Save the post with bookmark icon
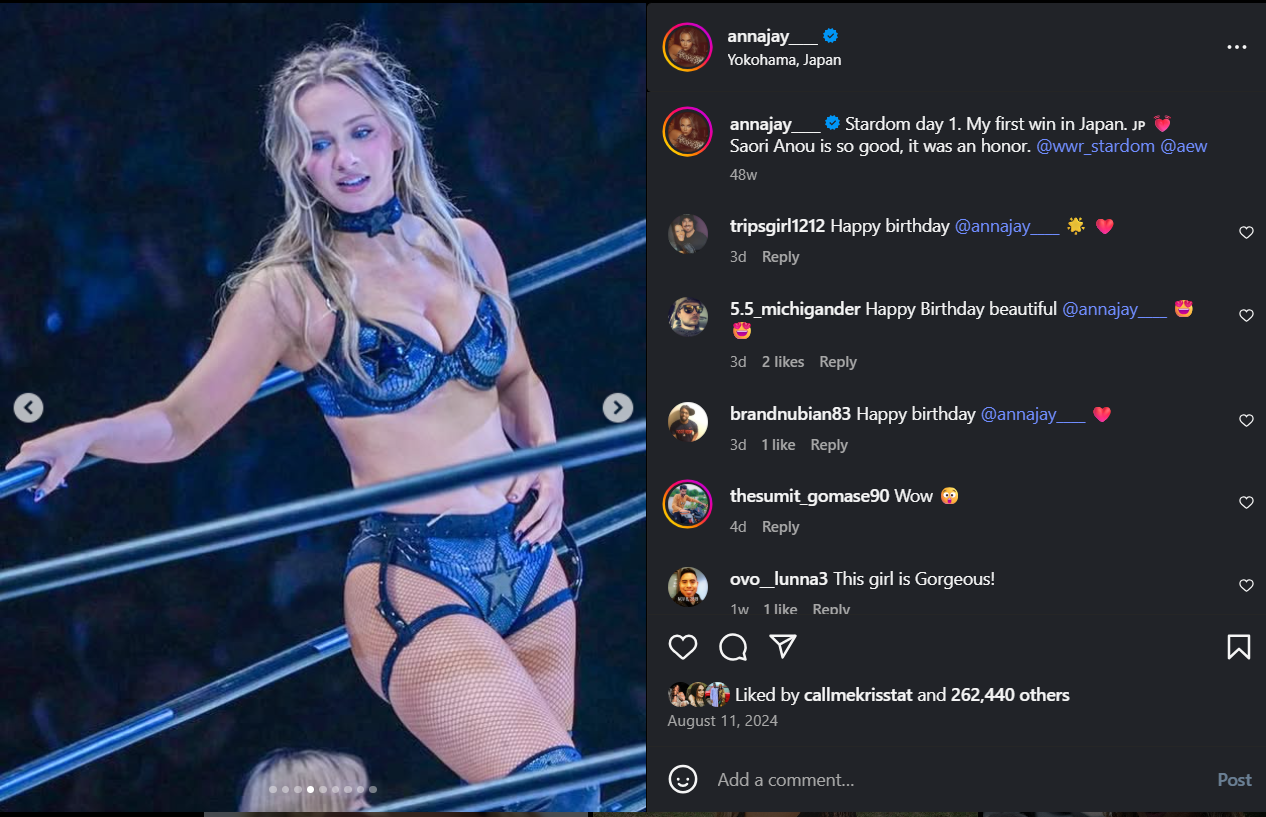The width and height of the screenshot is (1266, 817). point(1238,647)
